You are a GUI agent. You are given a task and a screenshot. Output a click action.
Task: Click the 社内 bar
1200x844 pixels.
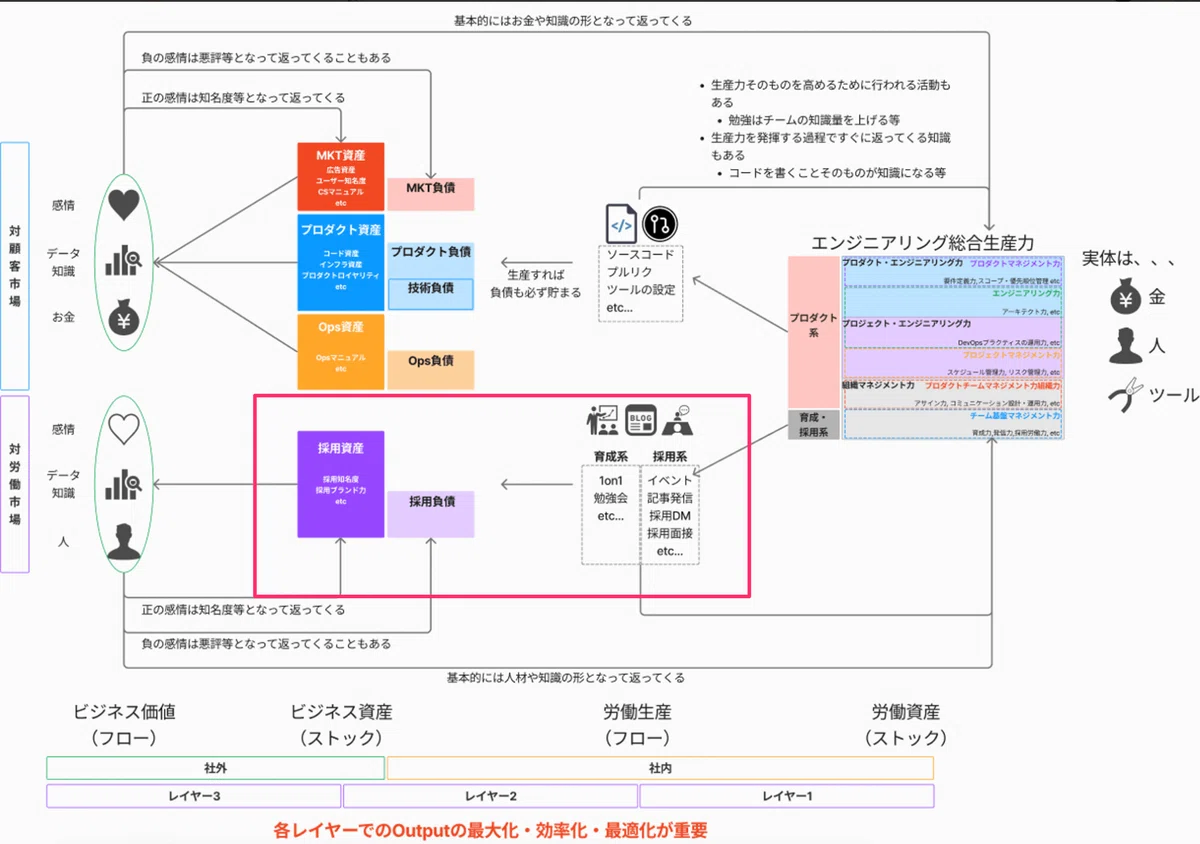(660, 768)
